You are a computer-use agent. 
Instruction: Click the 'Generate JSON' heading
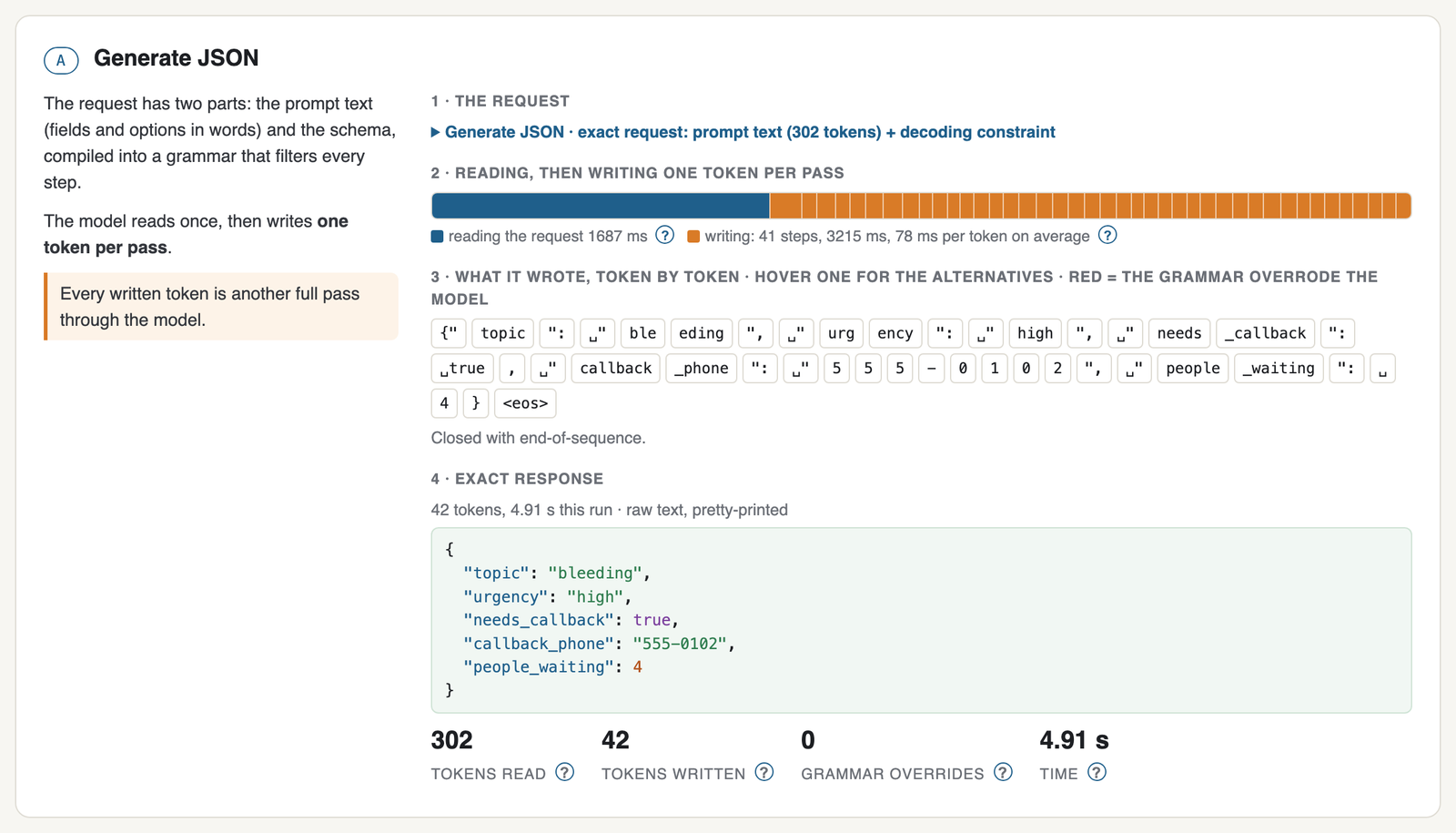(x=177, y=58)
